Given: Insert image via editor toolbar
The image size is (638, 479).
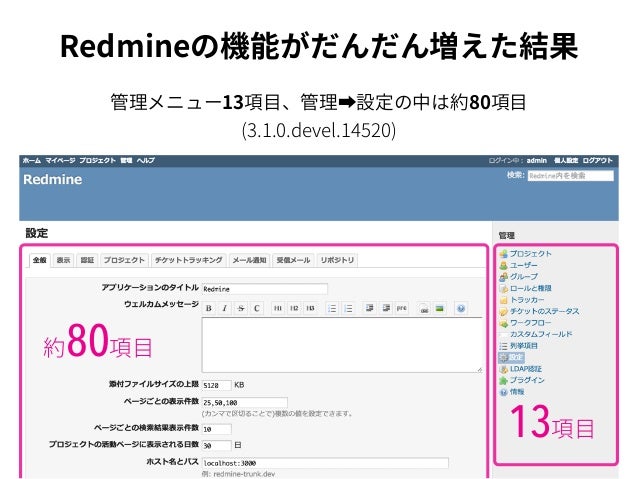Looking at the screenshot, I should pyautogui.click(x=440, y=308).
